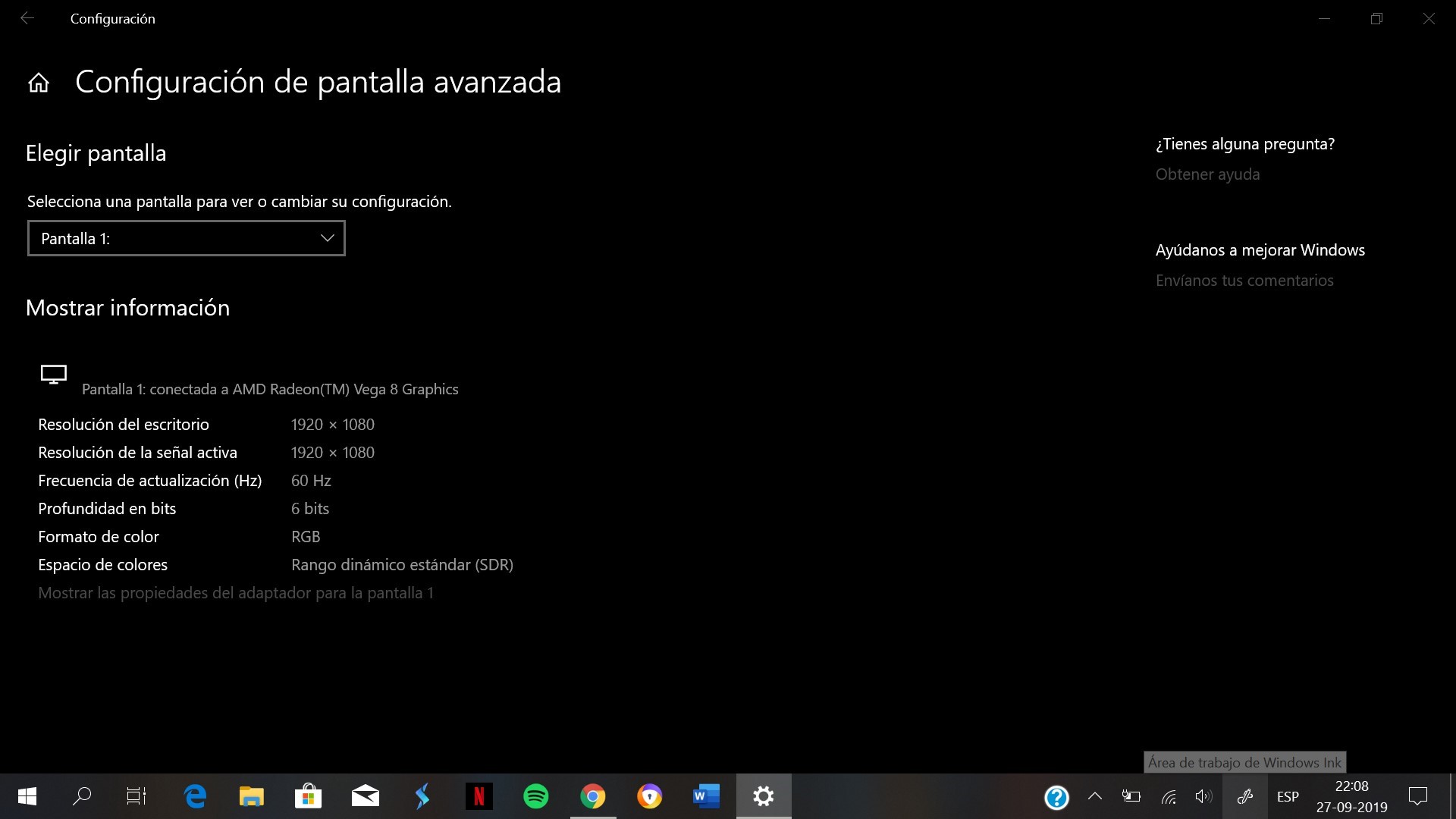Screen dimensions: 1456x819
Task: Switch to Google Chrome in taskbar
Action: pos(592,796)
